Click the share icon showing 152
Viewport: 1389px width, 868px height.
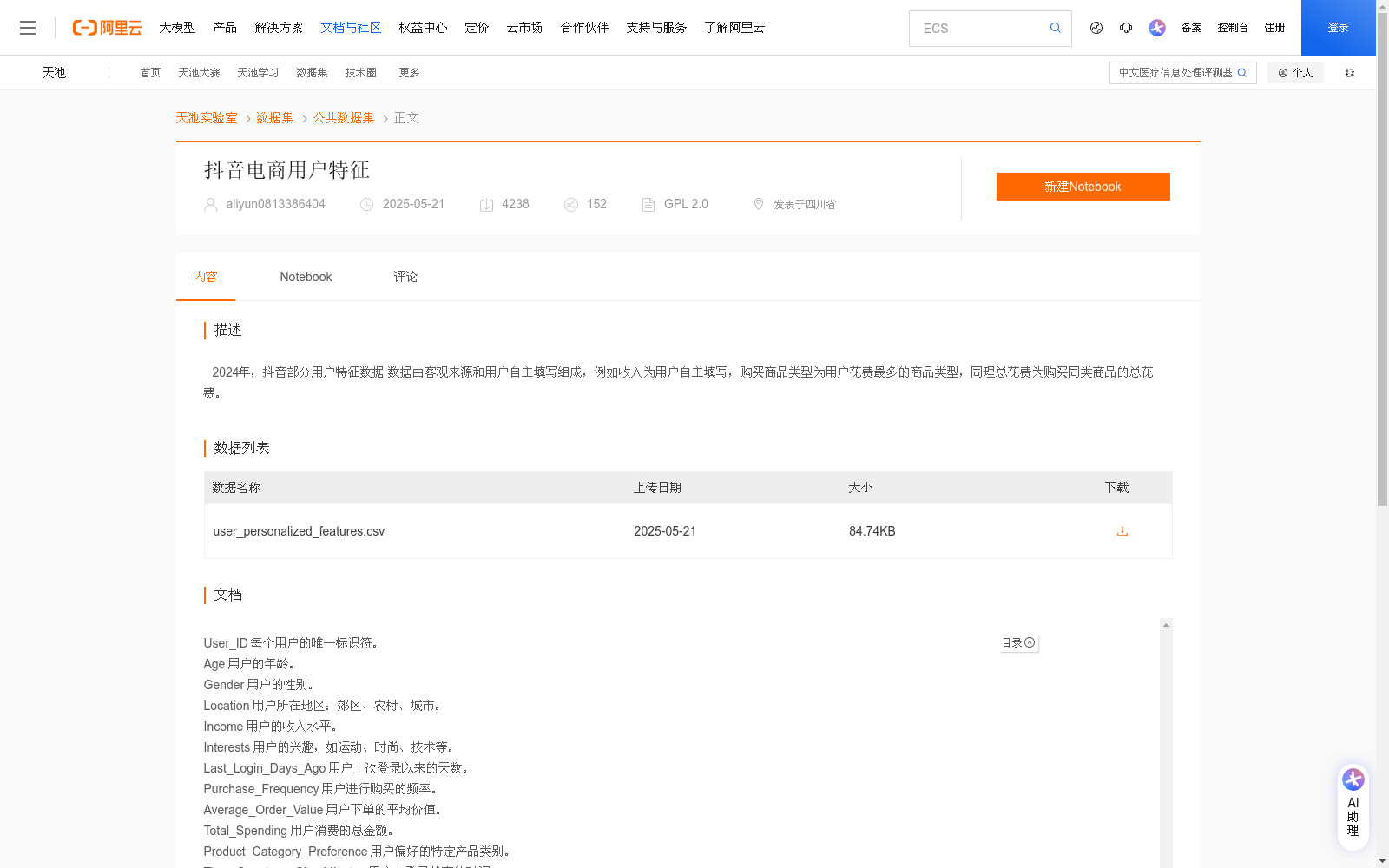point(571,204)
